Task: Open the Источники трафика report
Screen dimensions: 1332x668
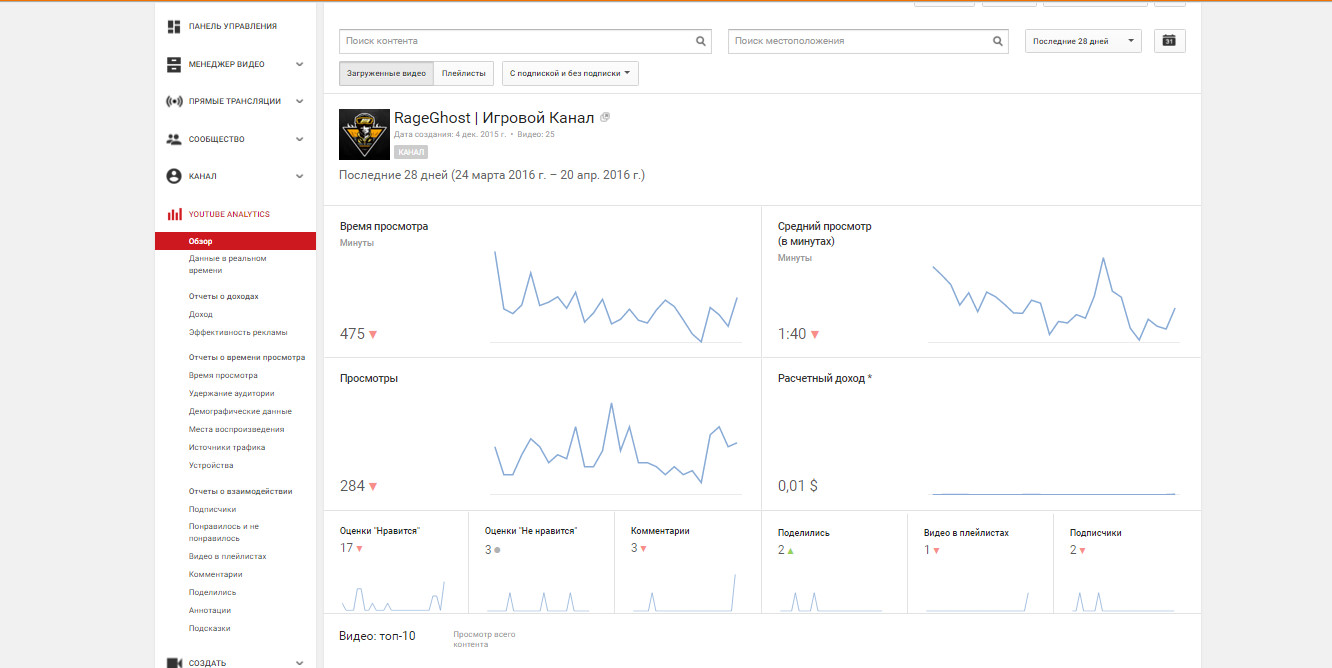Action: 227,447
